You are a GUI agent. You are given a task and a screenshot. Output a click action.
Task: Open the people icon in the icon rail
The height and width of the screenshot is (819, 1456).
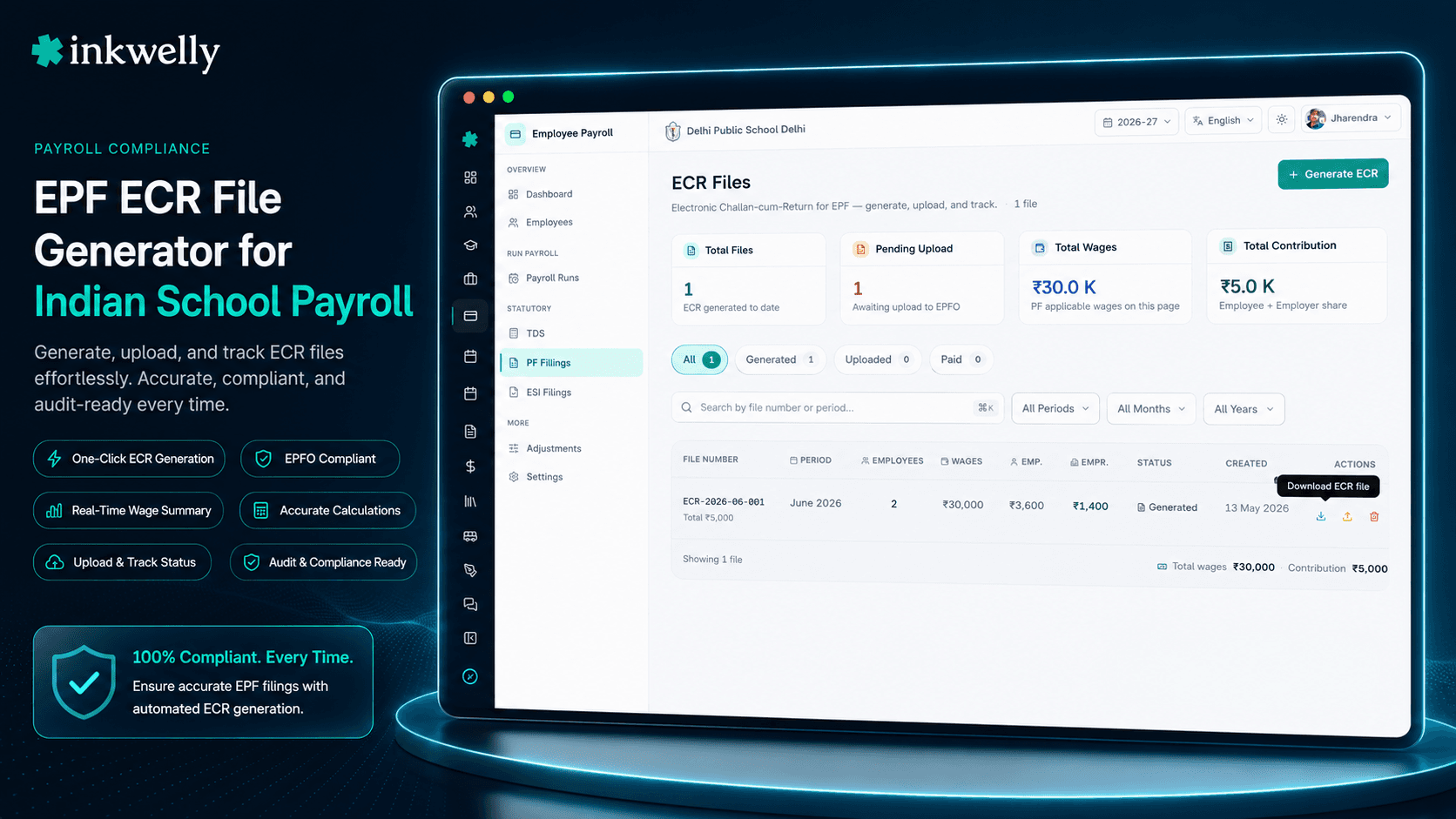click(470, 211)
